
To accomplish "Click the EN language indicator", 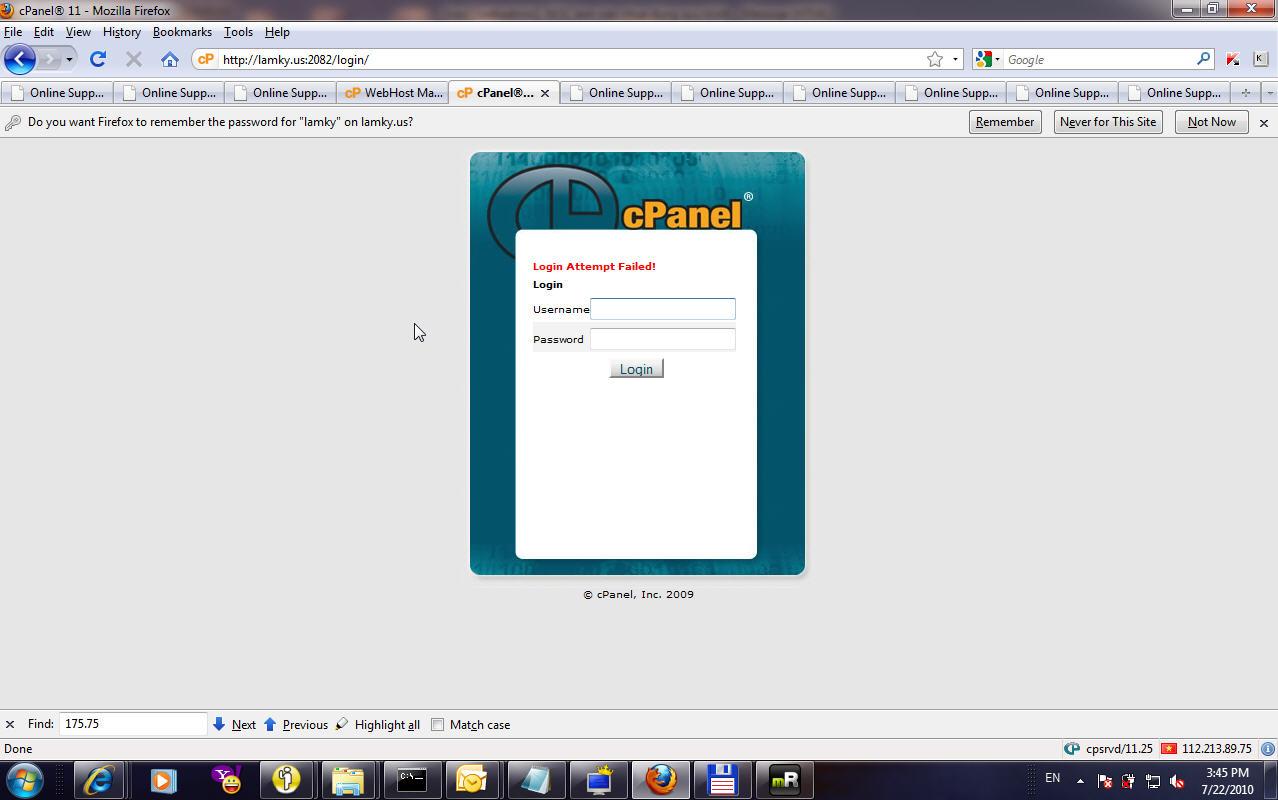I will (x=1052, y=778).
